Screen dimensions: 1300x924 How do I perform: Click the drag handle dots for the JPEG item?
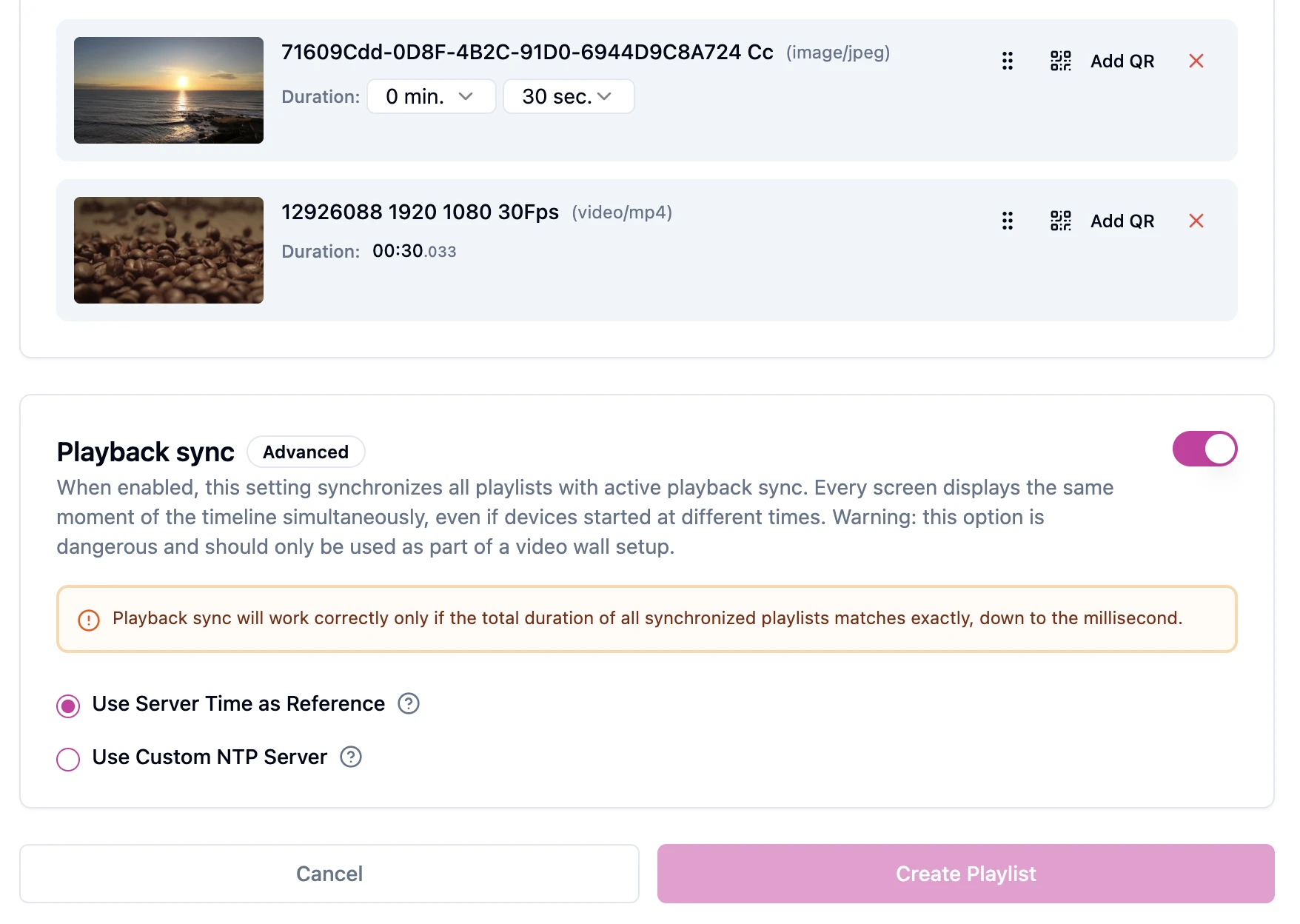(x=1007, y=61)
